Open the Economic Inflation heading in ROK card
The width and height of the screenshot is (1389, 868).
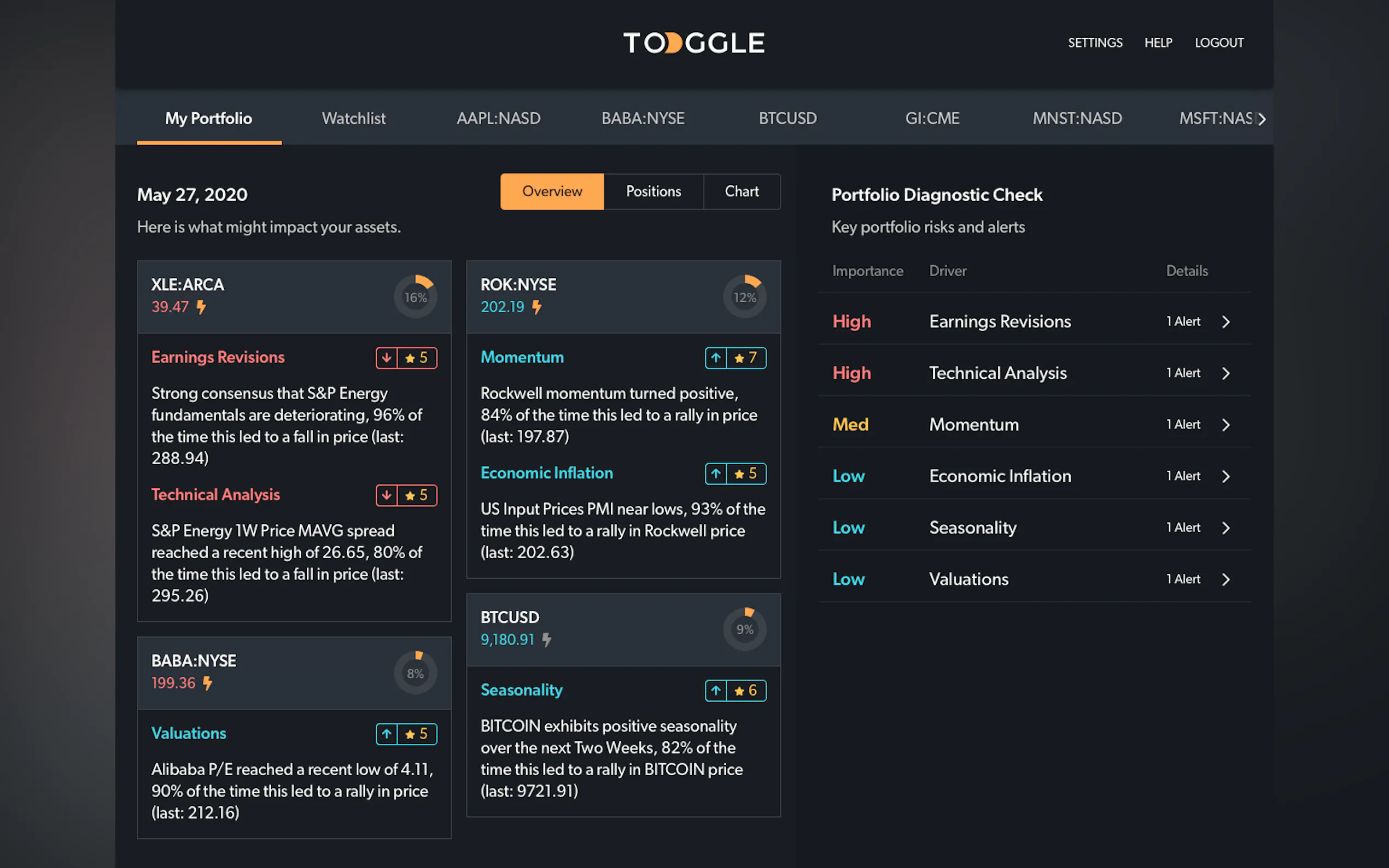[x=547, y=473]
